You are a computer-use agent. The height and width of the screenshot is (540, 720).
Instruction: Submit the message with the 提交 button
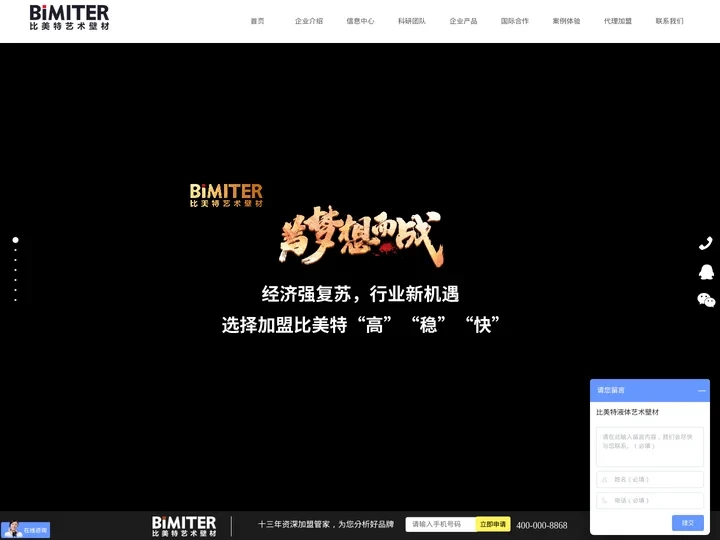click(x=687, y=523)
